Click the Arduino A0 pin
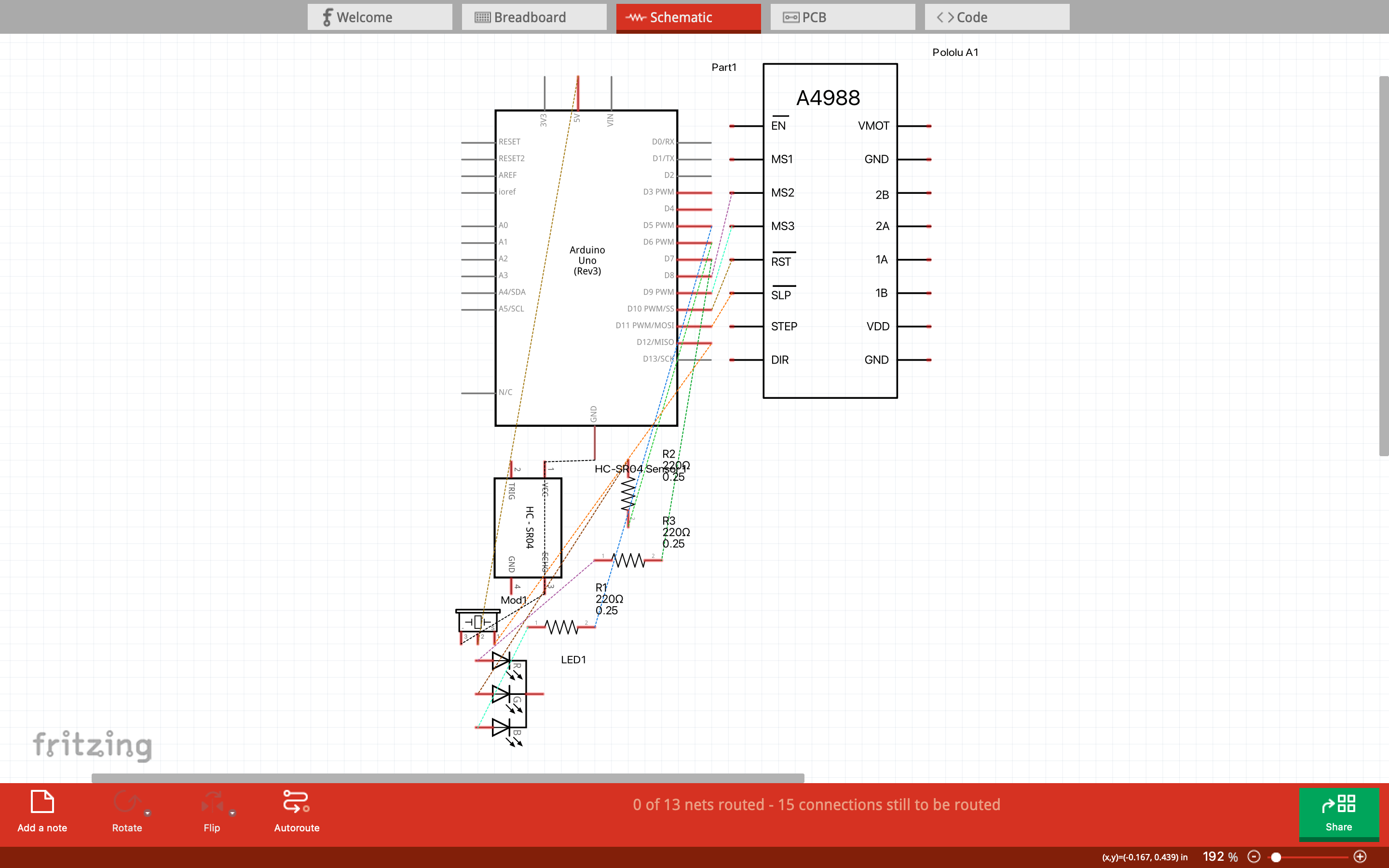This screenshot has width=1389, height=868. (x=478, y=226)
